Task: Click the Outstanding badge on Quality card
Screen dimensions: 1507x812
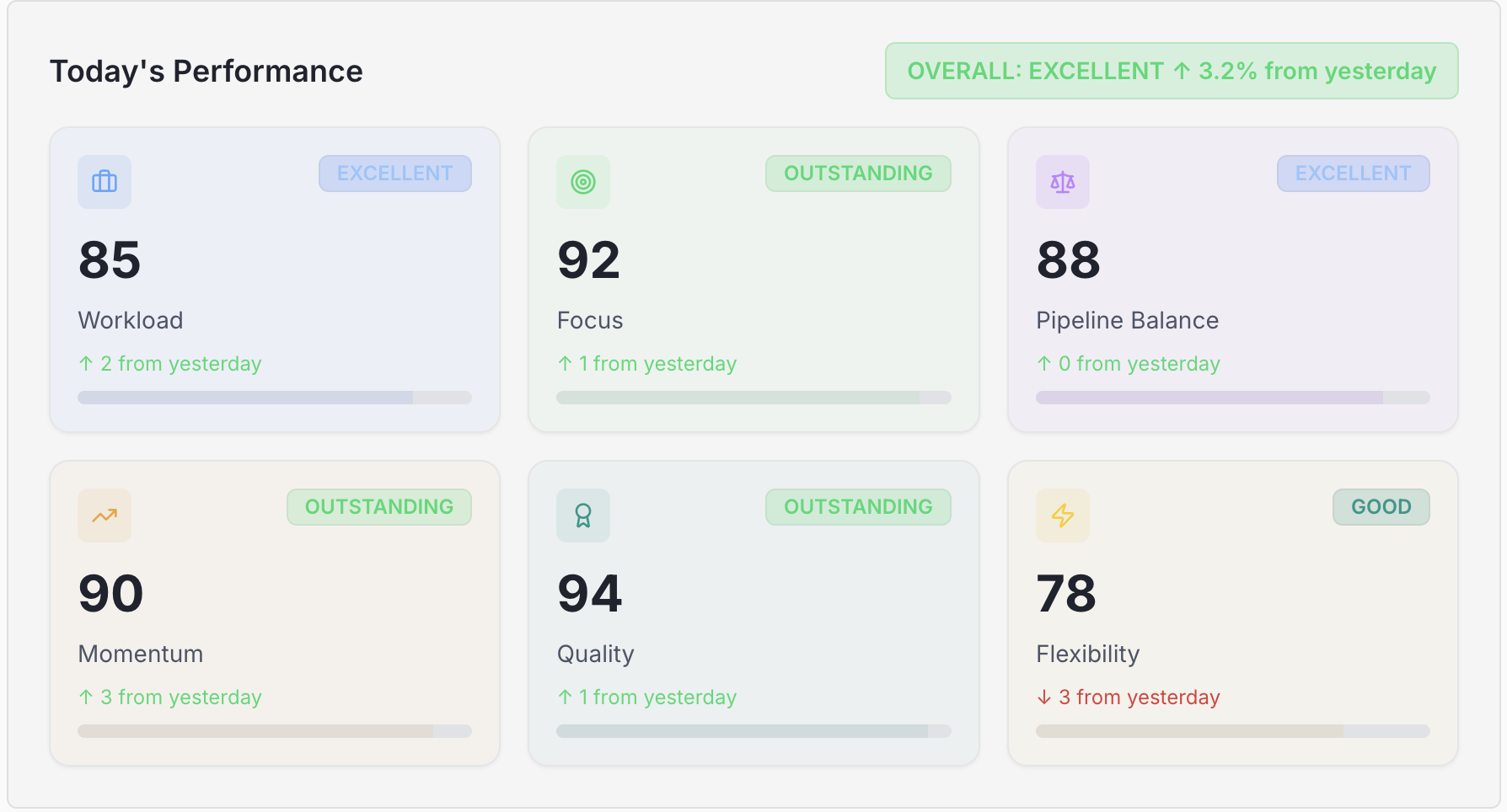Action: (x=858, y=507)
